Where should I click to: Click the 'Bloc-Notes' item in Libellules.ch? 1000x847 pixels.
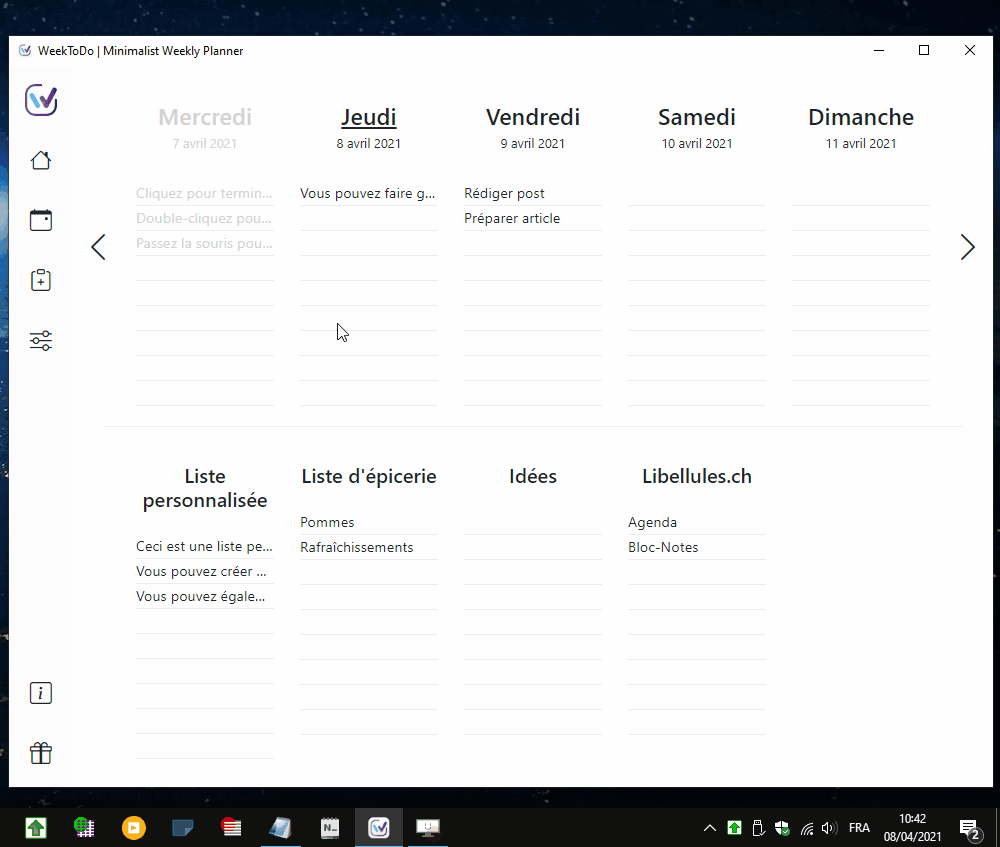pos(696,547)
